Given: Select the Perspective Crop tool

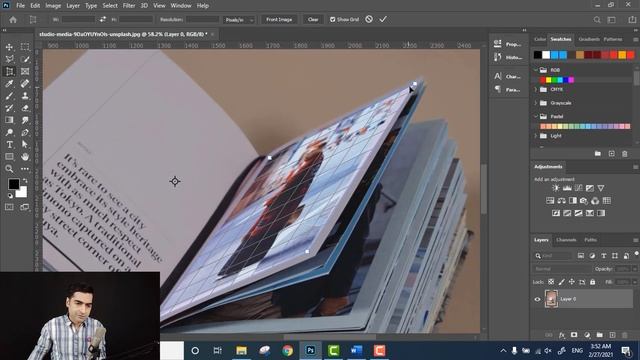Looking at the screenshot, I should [x=9, y=71].
